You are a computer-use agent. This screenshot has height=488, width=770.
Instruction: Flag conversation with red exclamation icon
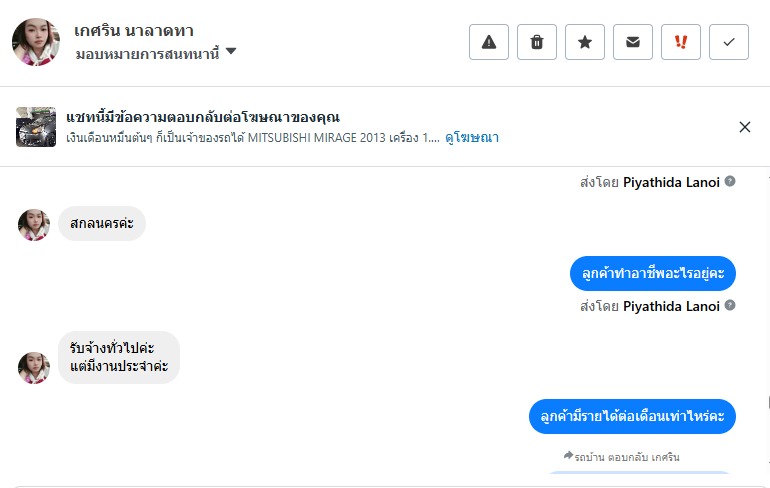pyautogui.click(x=681, y=42)
